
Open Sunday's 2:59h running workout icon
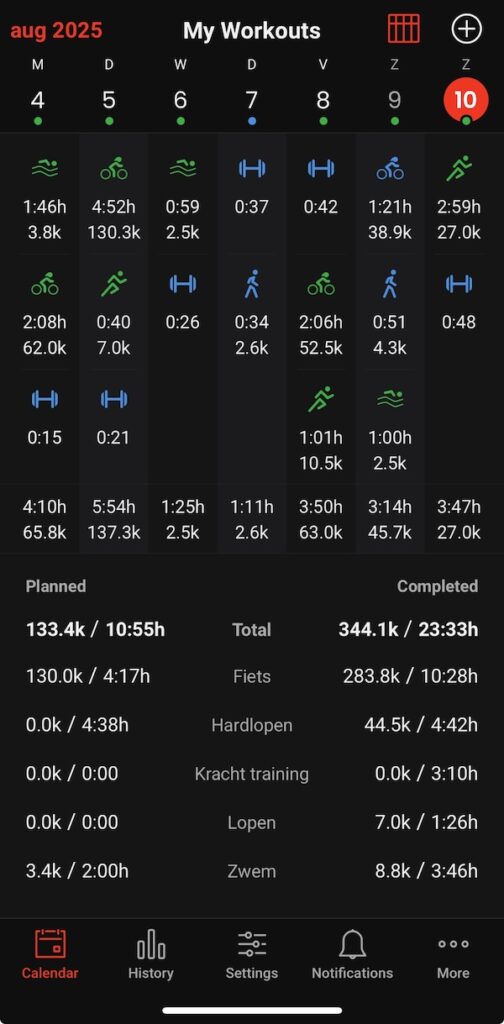click(459, 168)
